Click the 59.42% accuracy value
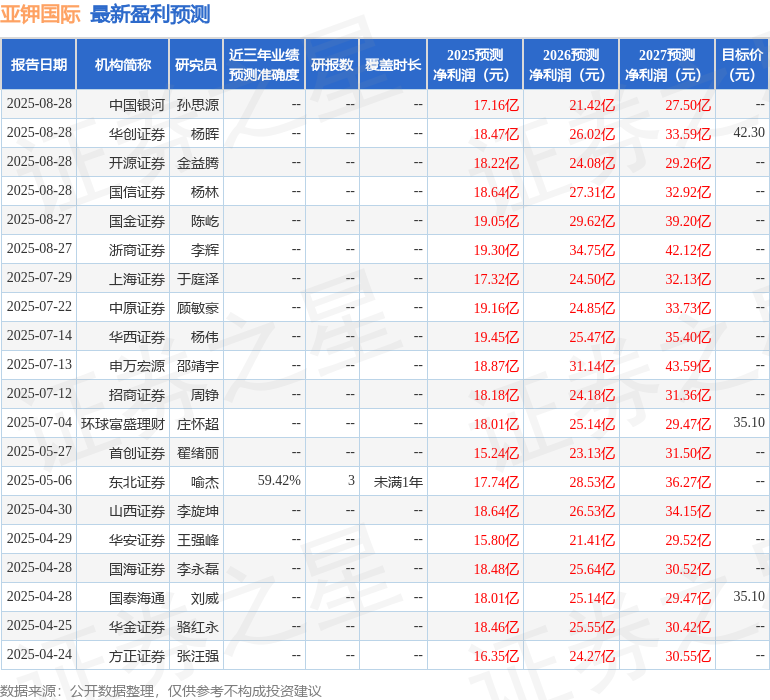 [279, 480]
